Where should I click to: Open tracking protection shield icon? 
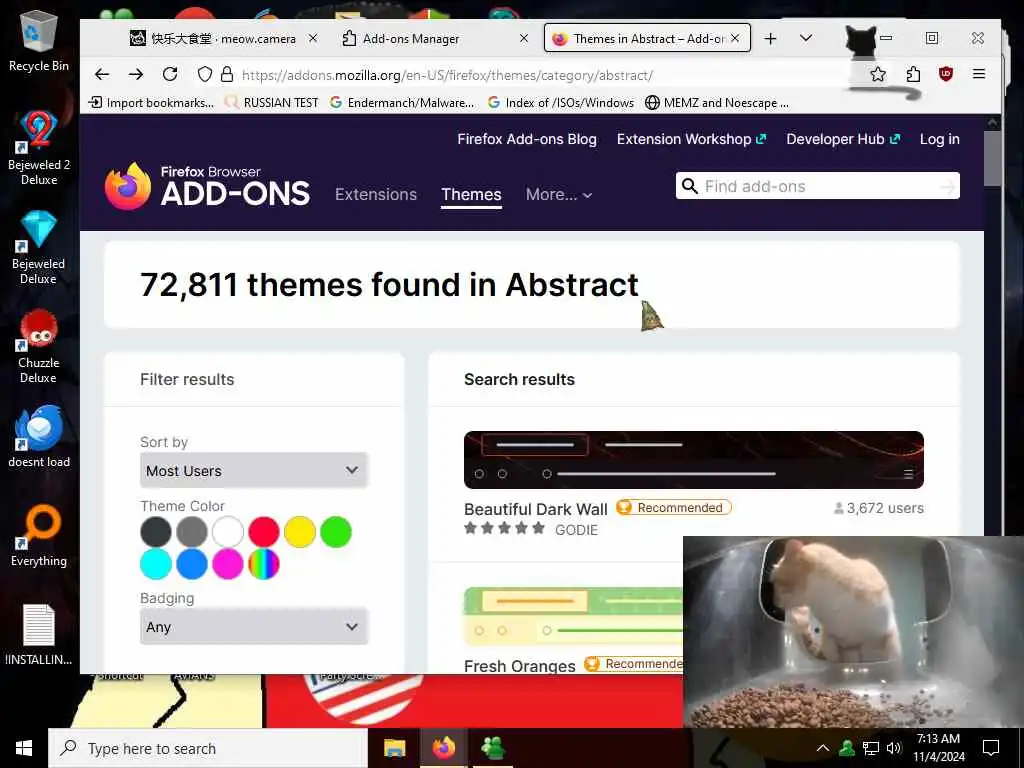(205, 74)
